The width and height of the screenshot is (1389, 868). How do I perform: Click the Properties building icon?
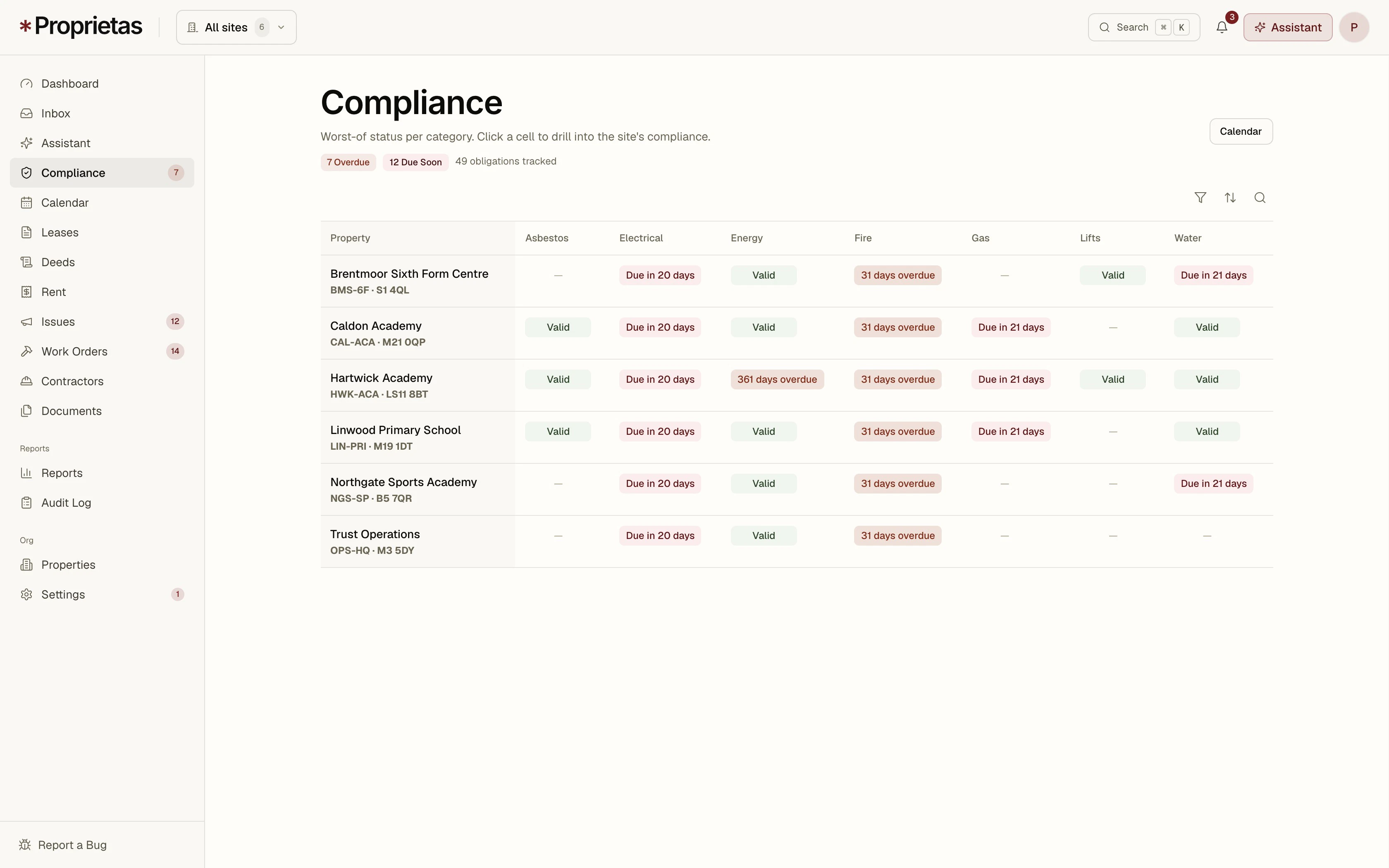click(26, 565)
